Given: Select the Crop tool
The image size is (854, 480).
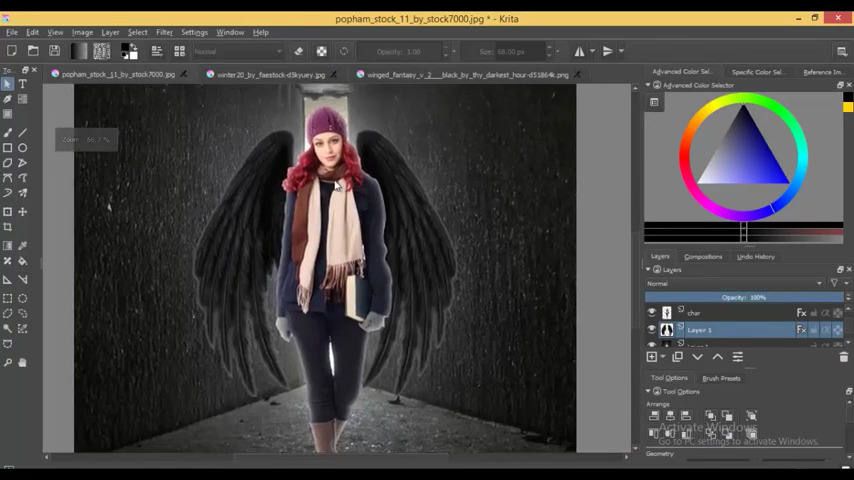Looking at the screenshot, I should (7, 227).
